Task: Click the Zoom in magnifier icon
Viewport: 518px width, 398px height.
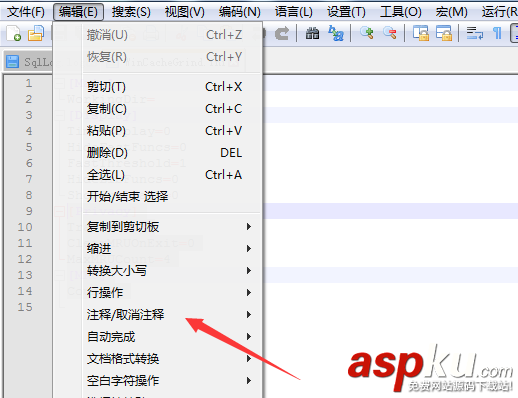Action: (x=367, y=33)
